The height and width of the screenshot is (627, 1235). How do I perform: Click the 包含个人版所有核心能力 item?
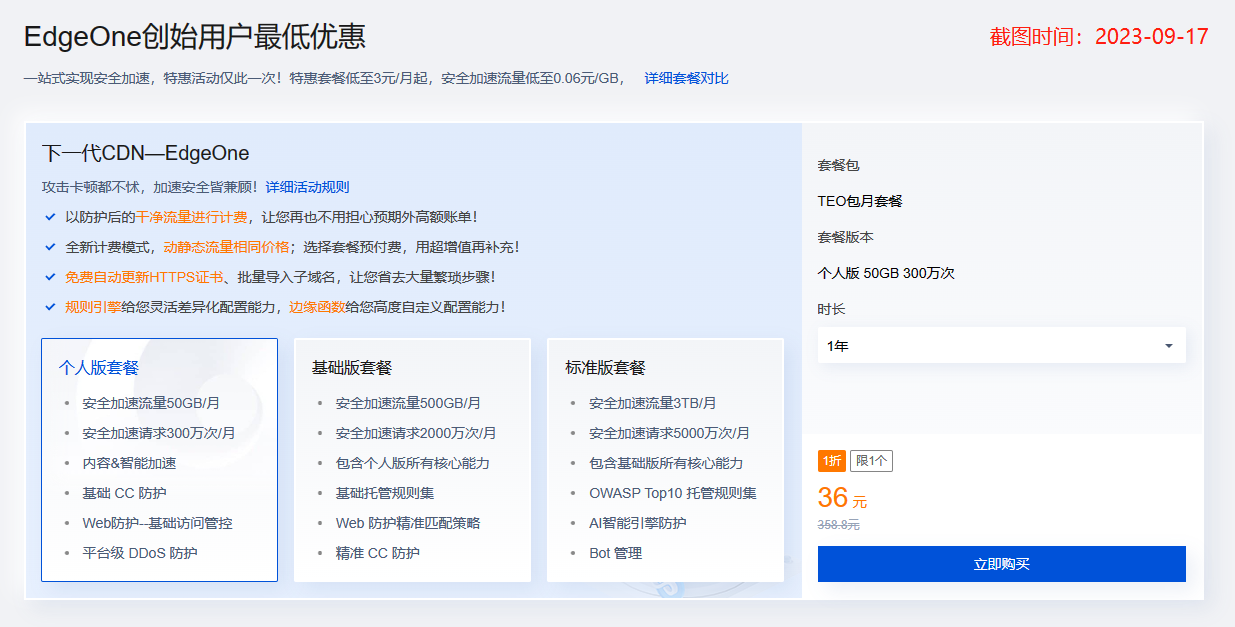[412, 463]
